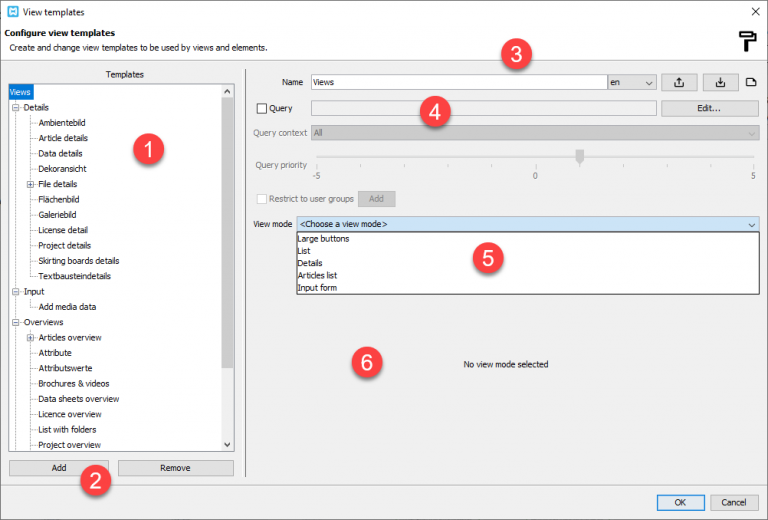Select the Overviews category label
768x520 pixels.
click(x=43, y=322)
